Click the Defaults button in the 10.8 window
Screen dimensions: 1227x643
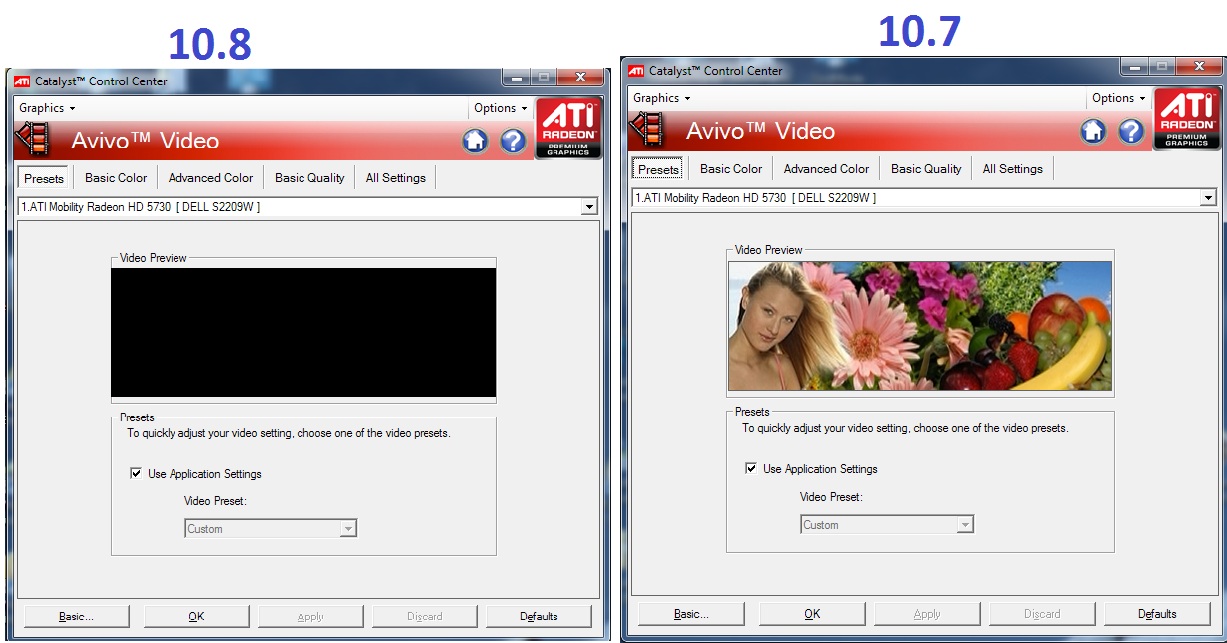click(539, 616)
